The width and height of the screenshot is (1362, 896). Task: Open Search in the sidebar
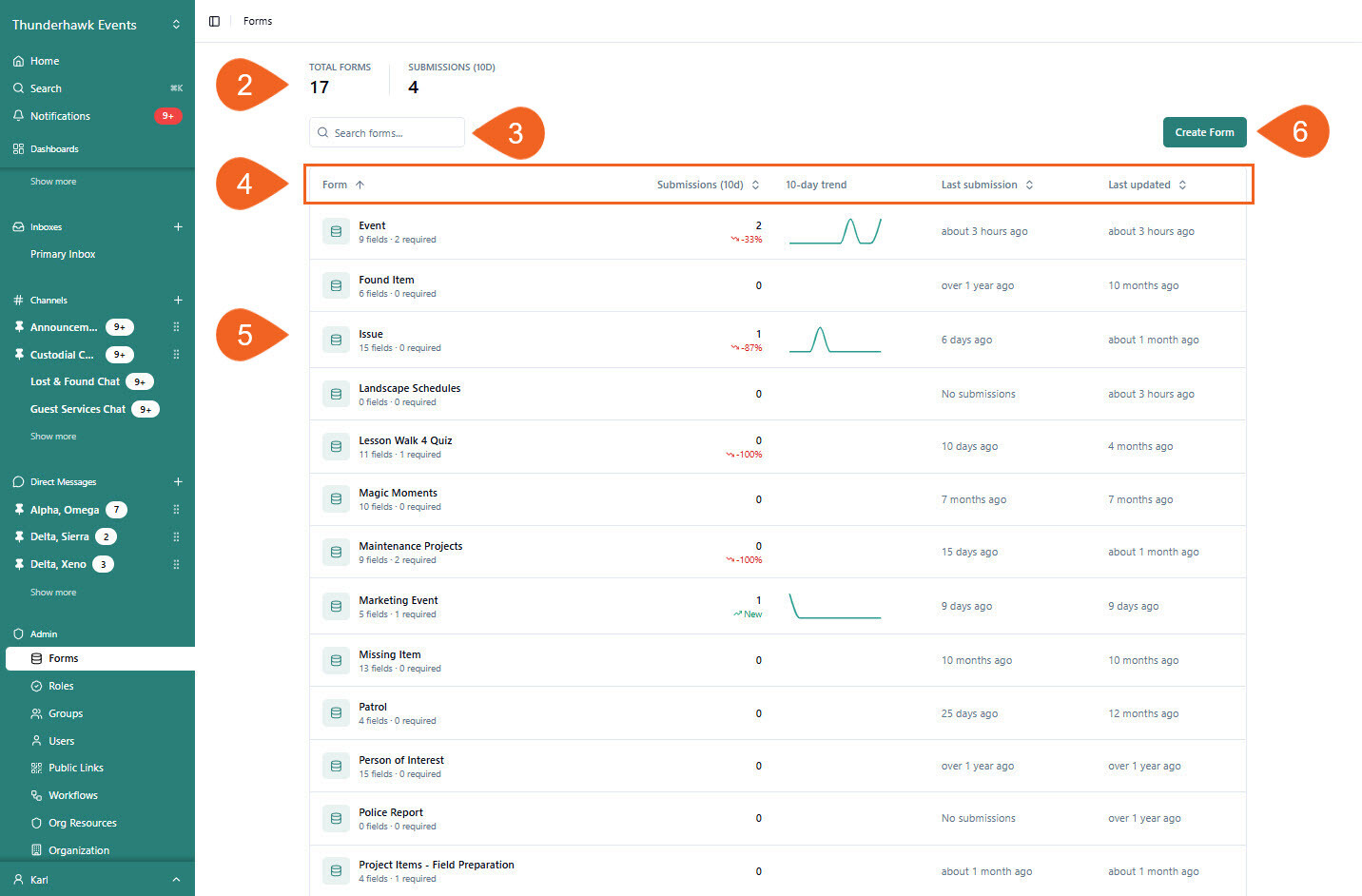pyautogui.click(x=46, y=88)
